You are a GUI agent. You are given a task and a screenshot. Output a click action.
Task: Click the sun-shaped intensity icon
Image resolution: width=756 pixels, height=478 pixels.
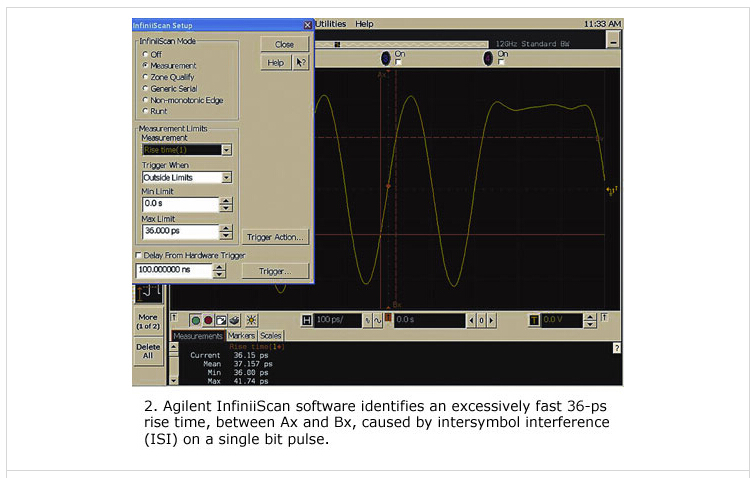(x=251, y=320)
